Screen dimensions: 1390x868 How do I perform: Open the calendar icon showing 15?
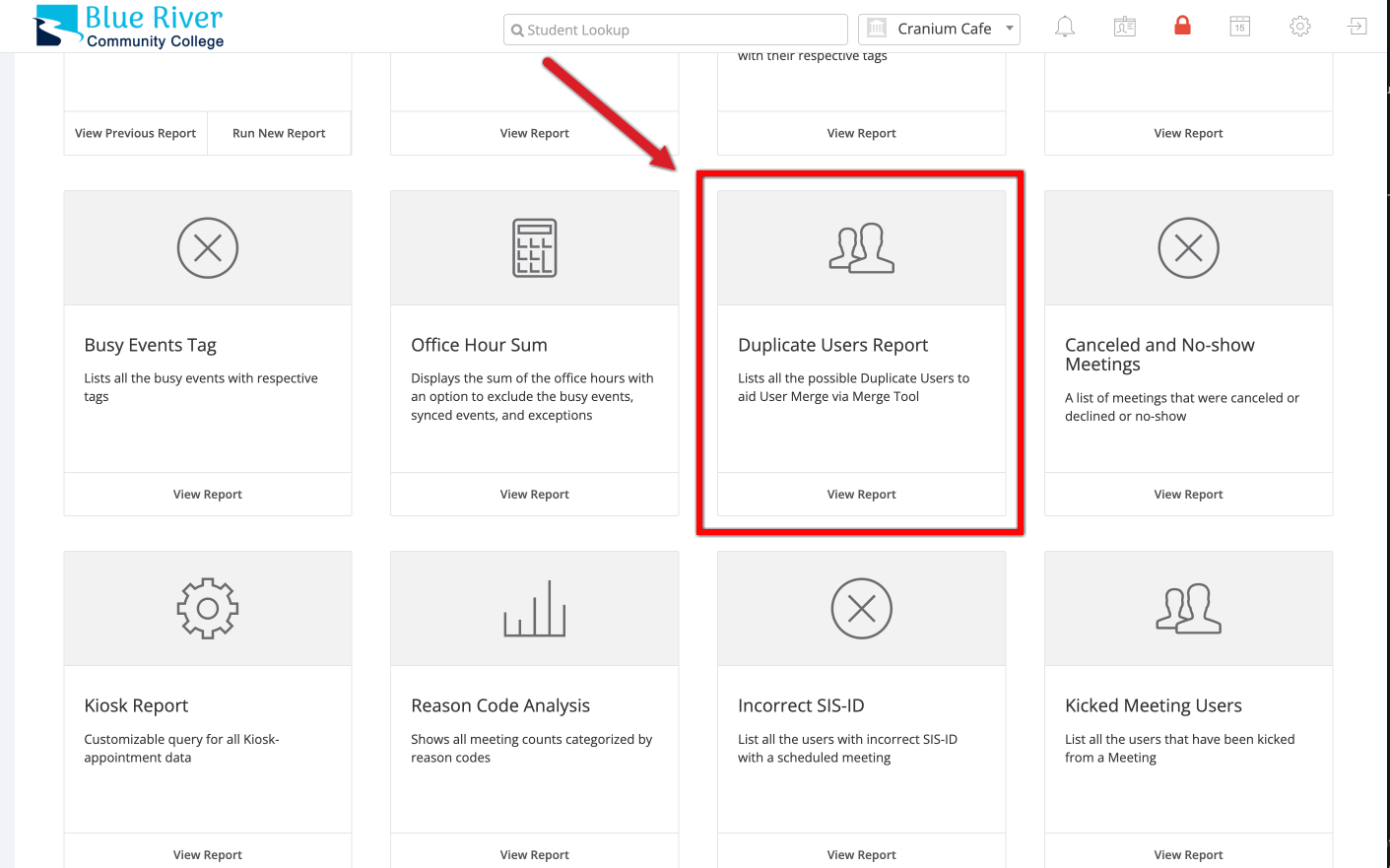point(1239,27)
